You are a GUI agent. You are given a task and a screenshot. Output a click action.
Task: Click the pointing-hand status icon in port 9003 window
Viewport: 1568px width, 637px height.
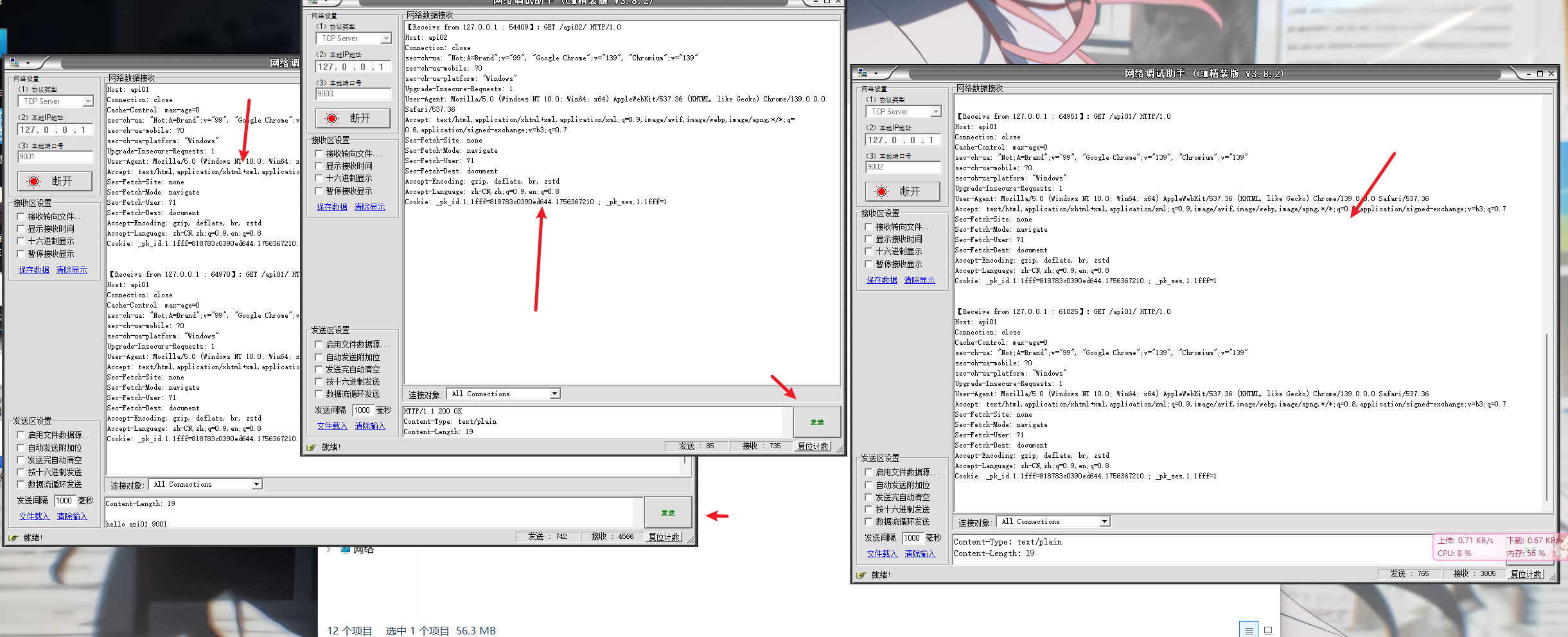[x=312, y=447]
